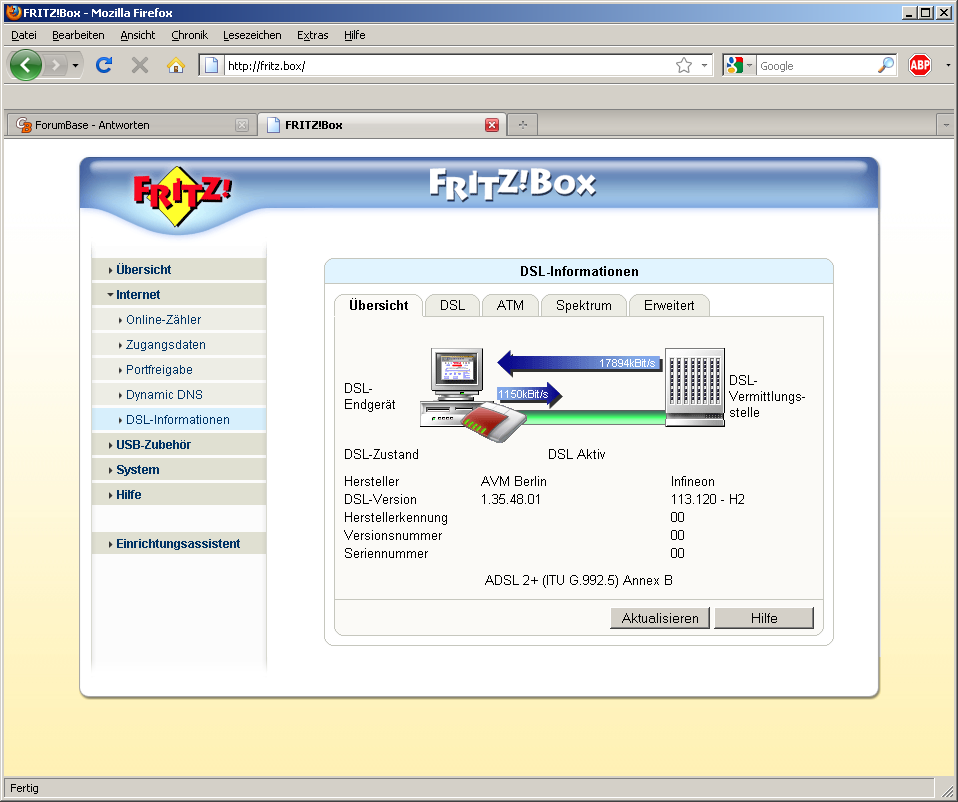Click the Fertig status bar text
Viewport: 958px width, 802px height.
(24, 788)
